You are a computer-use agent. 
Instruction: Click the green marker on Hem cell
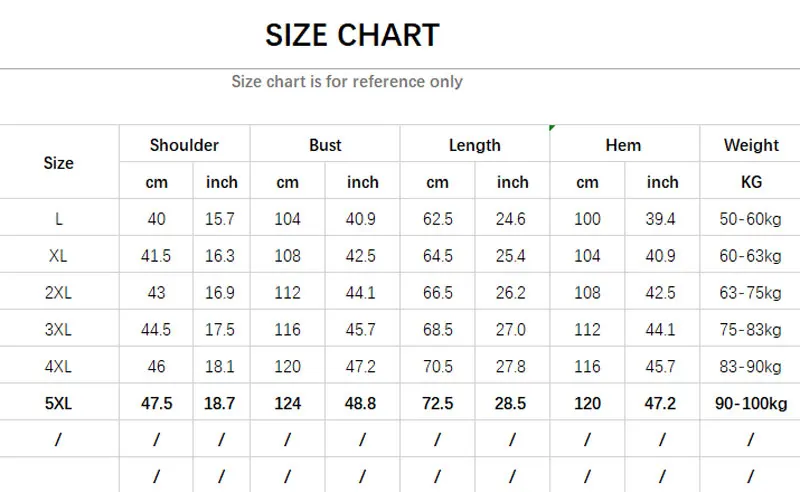[x=553, y=129]
